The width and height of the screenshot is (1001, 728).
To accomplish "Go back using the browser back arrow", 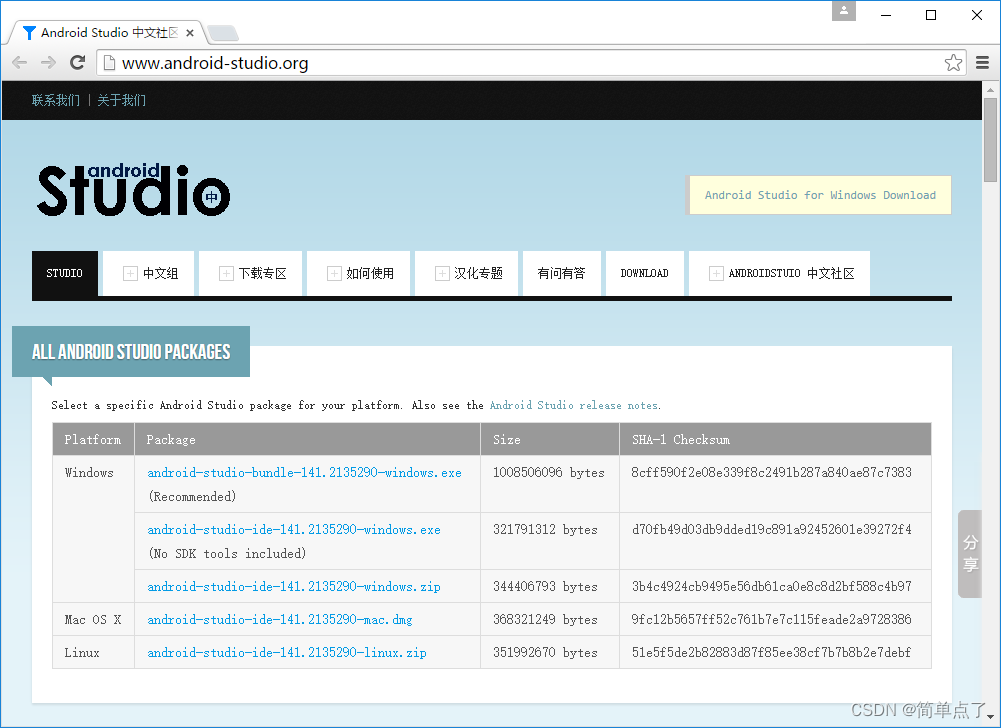I will 20,63.
